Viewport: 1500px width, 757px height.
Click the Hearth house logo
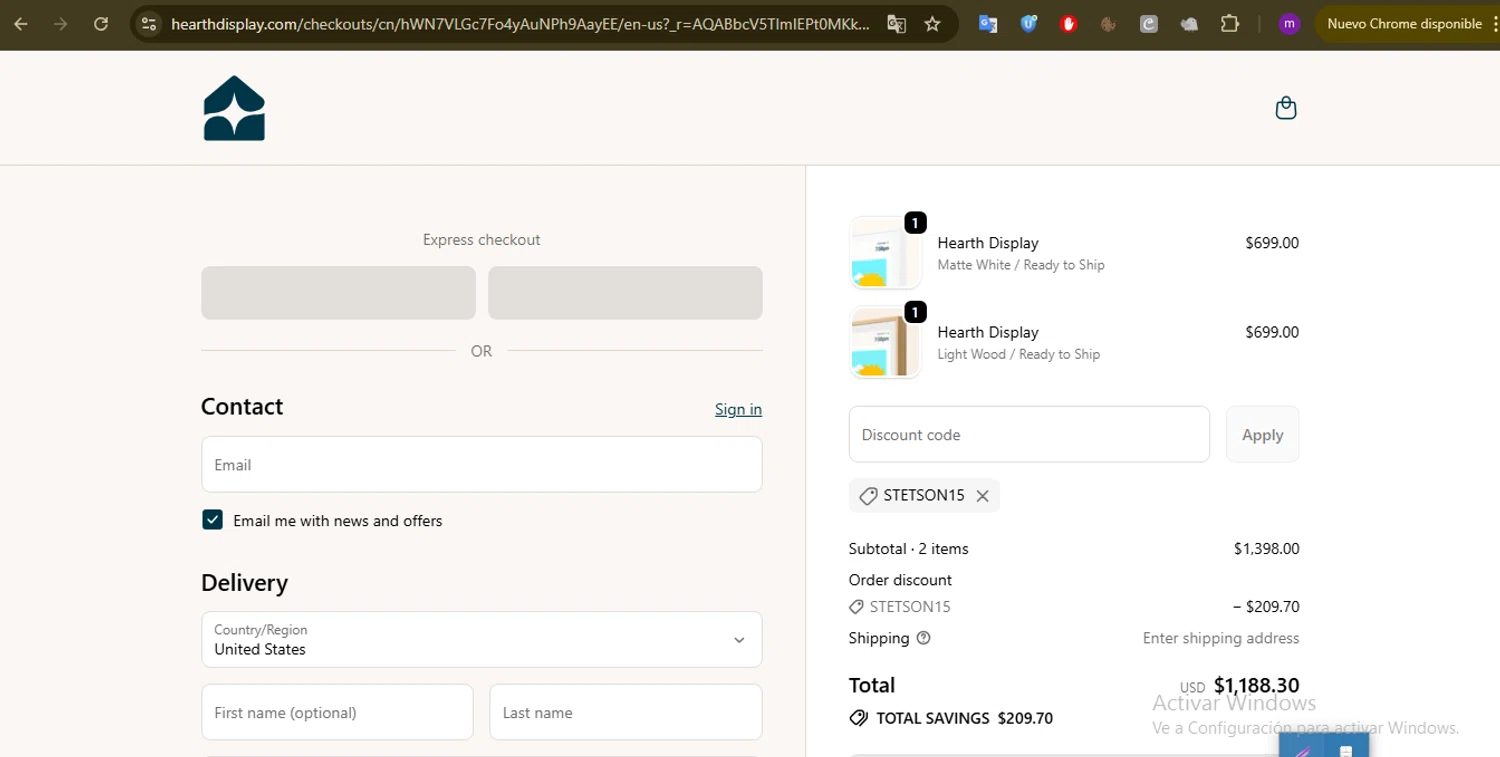(234, 108)
